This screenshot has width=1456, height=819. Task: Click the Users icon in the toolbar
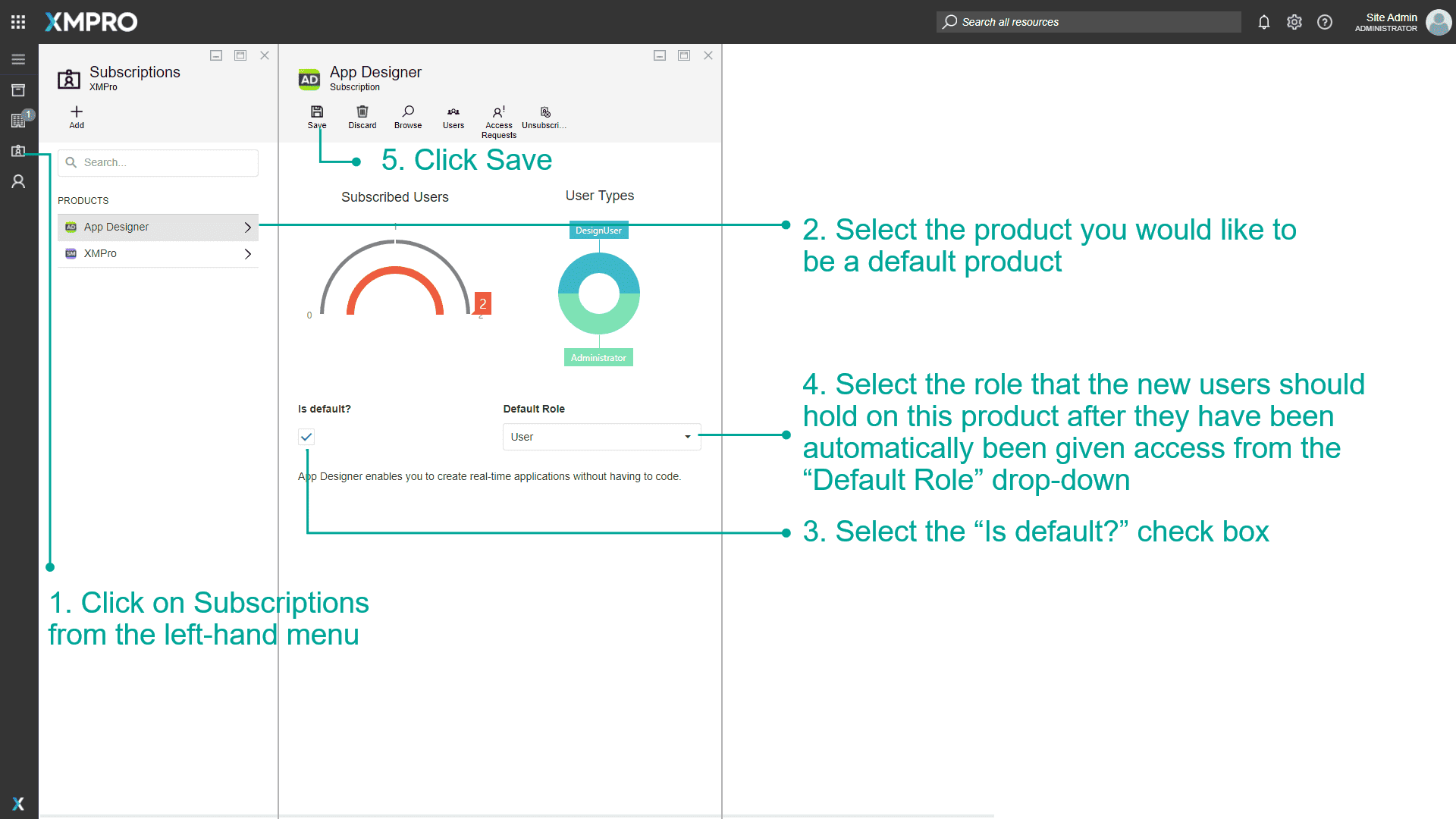453,115
